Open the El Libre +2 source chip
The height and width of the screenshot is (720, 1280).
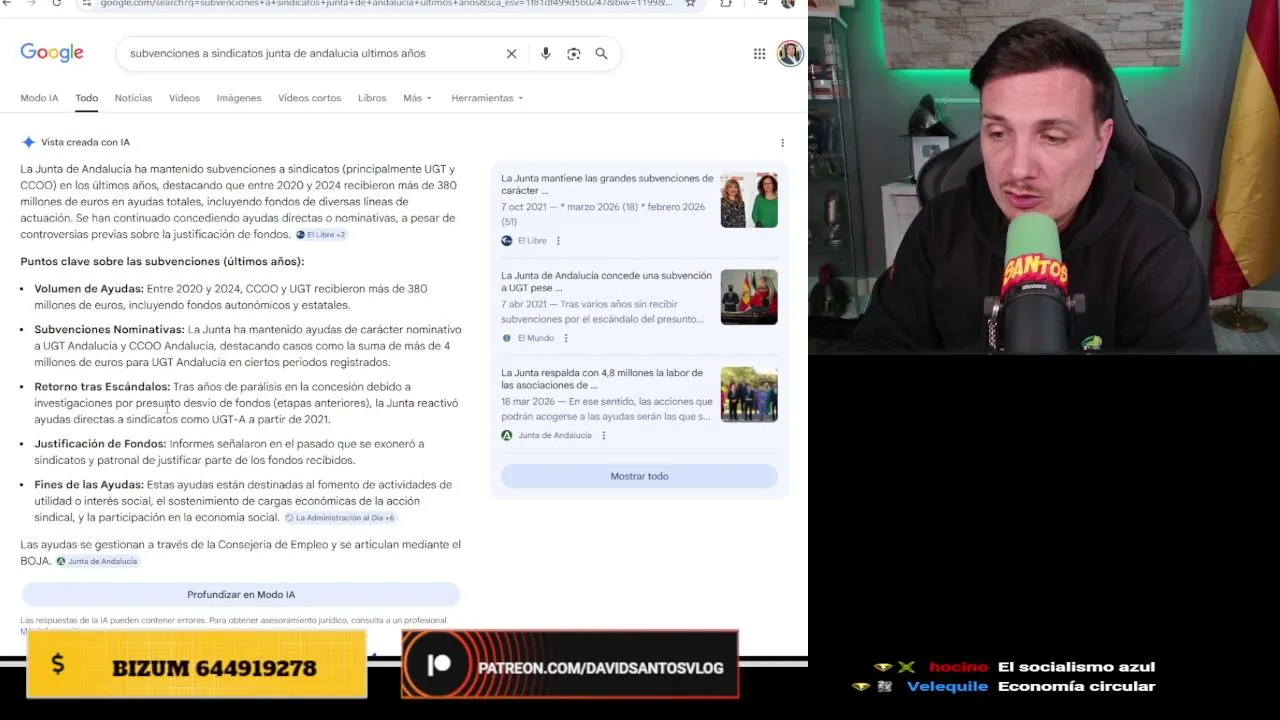point(321,235)
